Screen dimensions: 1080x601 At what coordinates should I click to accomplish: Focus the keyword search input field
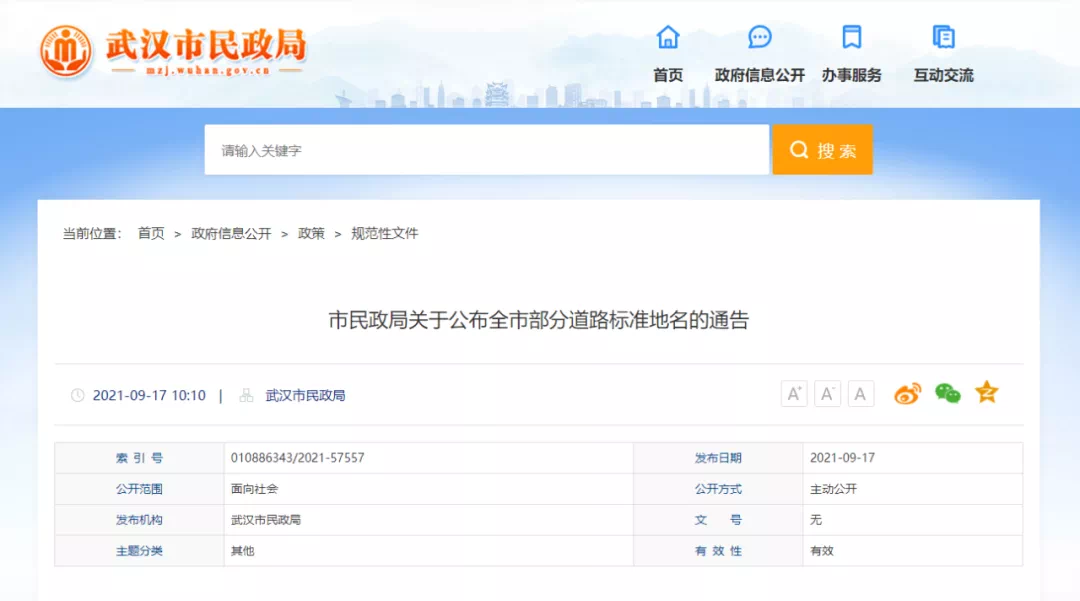pos(487,150)
